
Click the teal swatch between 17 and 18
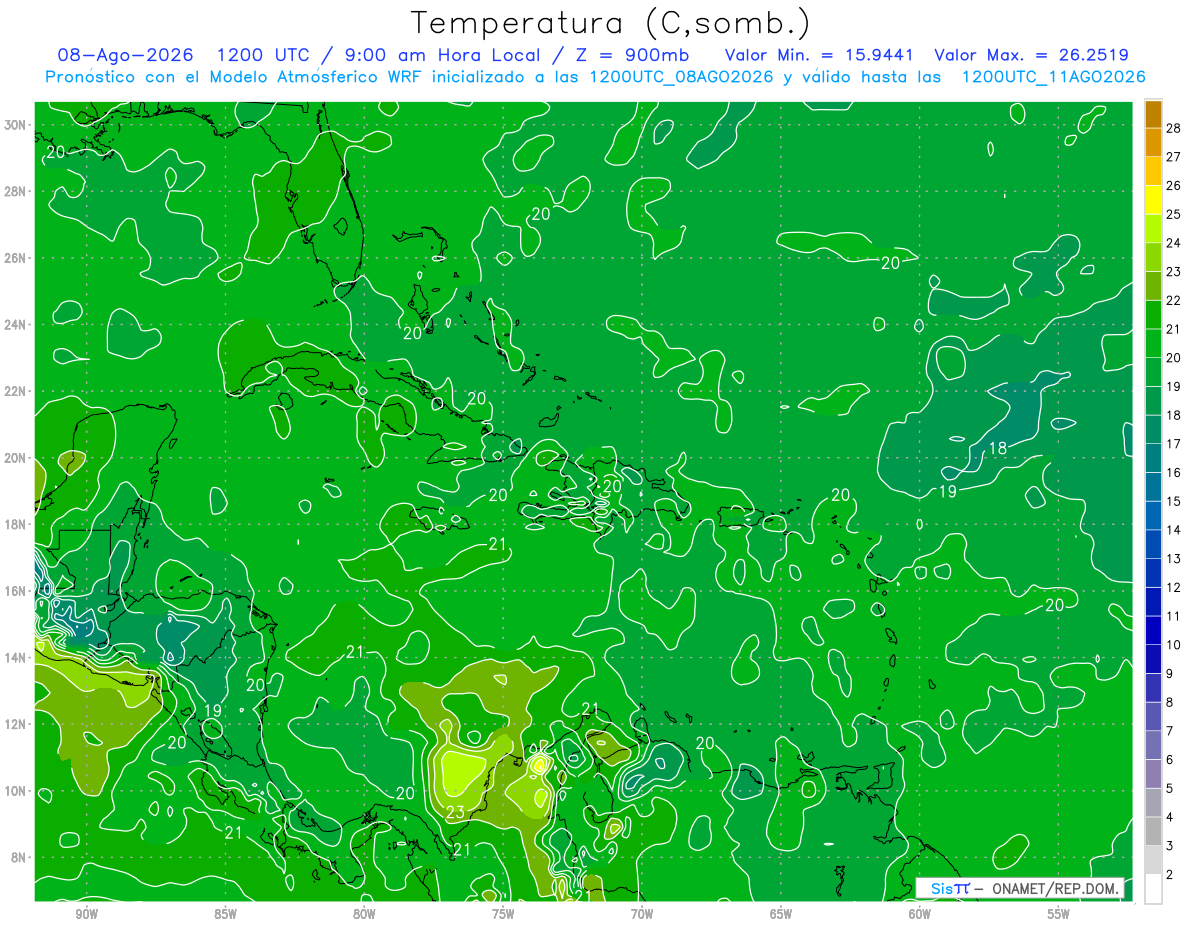coord(1153,430)
